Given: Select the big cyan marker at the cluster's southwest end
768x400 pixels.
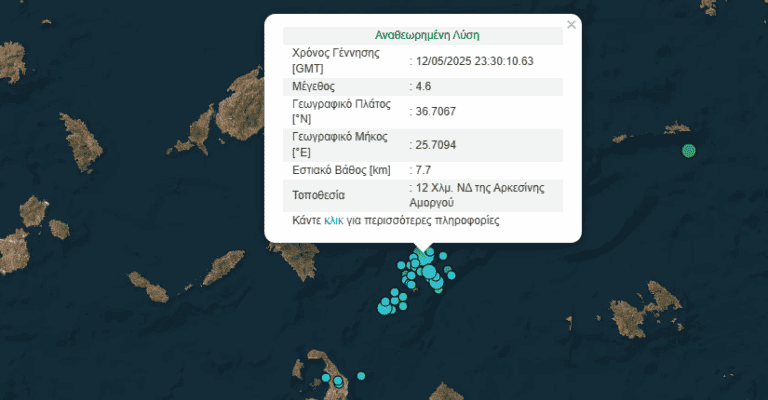Looking at the screenshot, I should point(385,307).
